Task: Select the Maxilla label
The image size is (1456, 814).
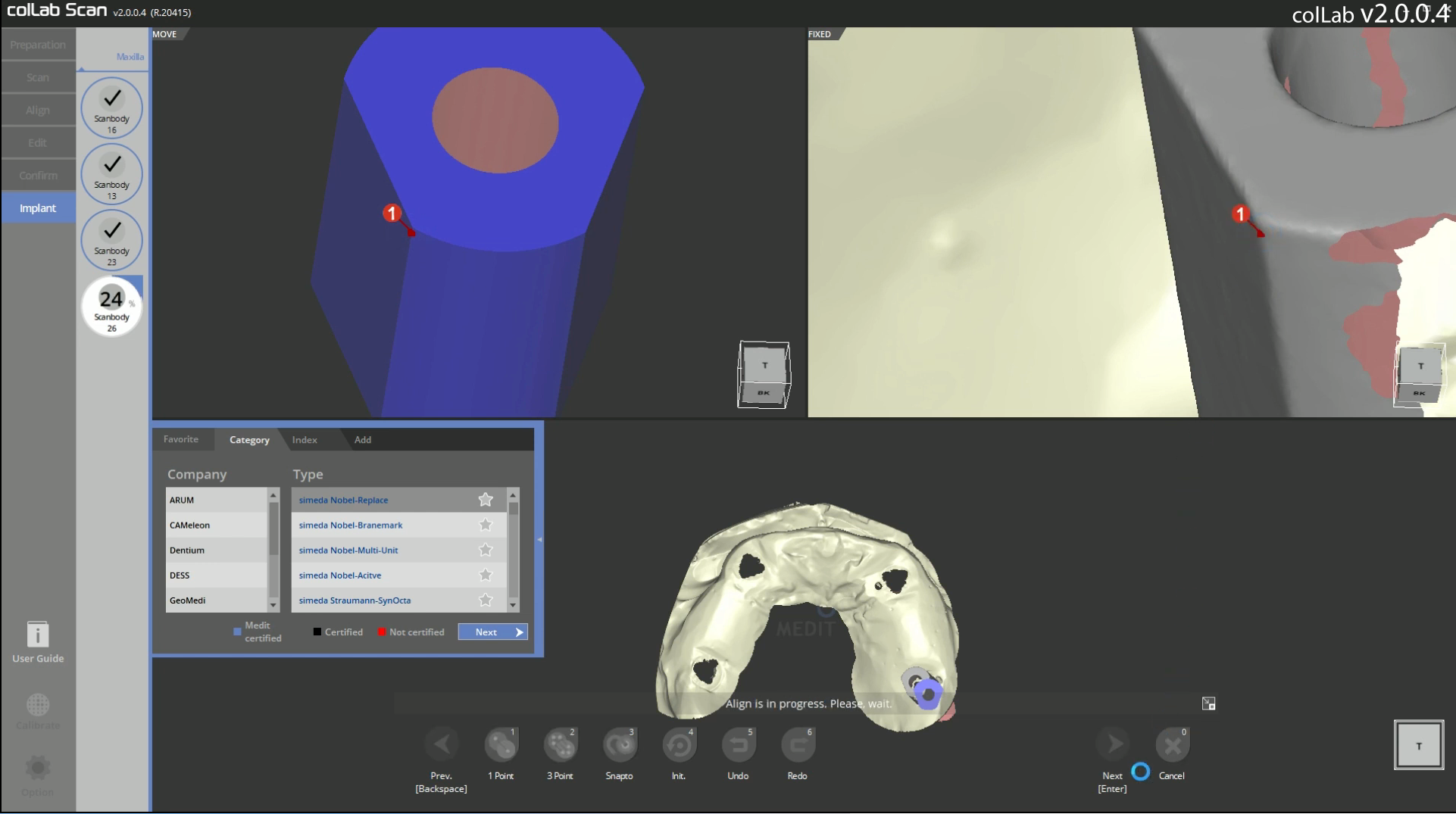Action: 130,56
